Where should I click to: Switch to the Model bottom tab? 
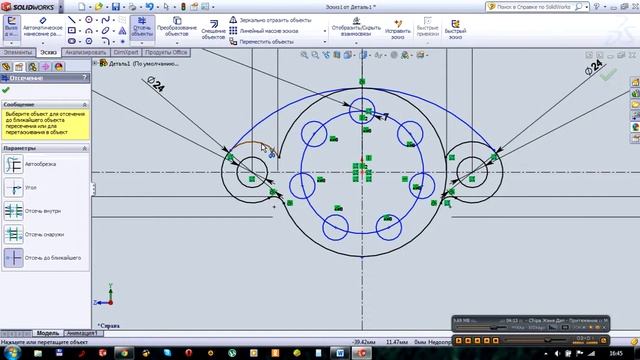[x=48, y=333]
